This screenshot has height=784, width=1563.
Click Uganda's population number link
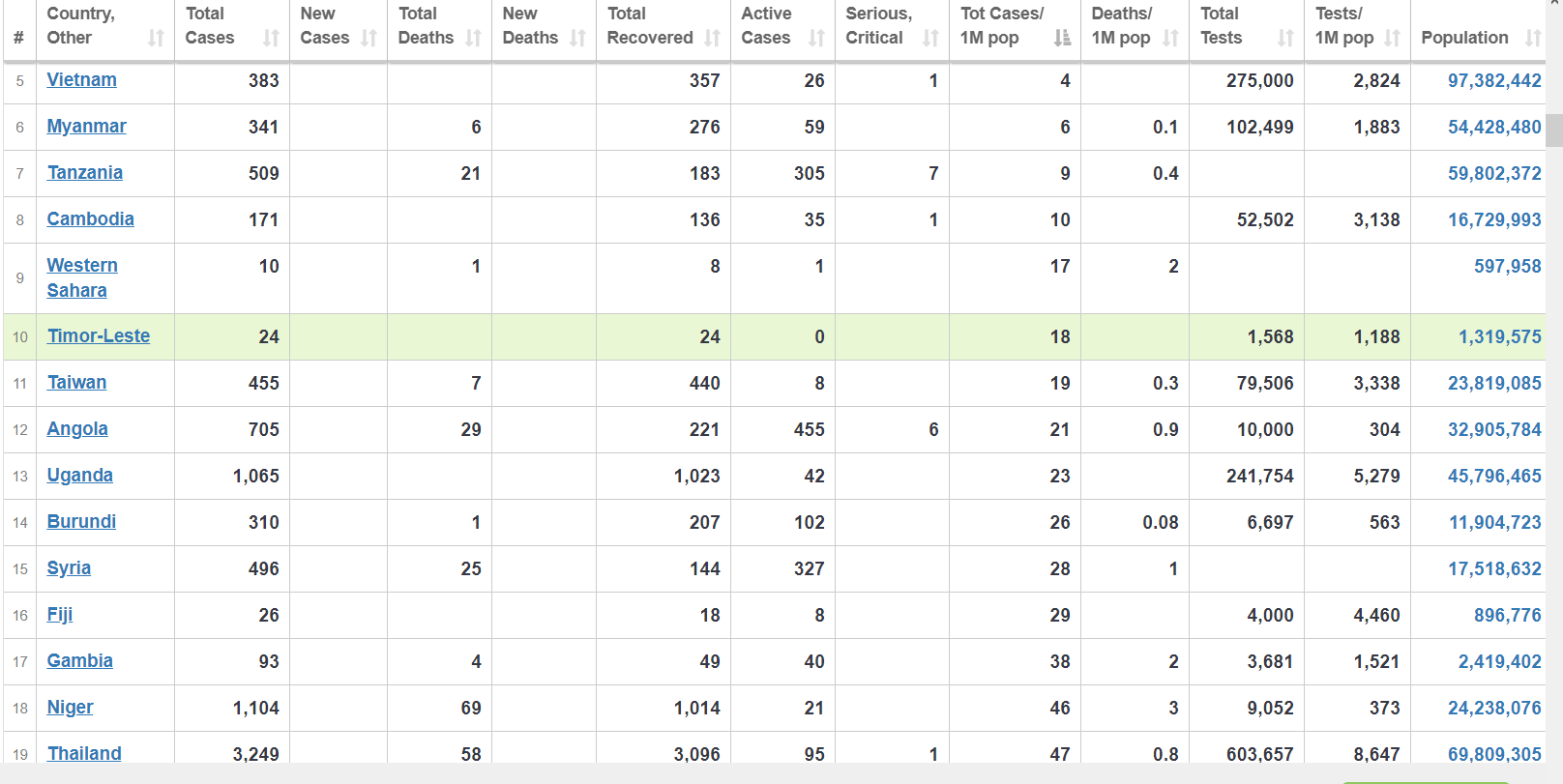[x=1494, y=477]
